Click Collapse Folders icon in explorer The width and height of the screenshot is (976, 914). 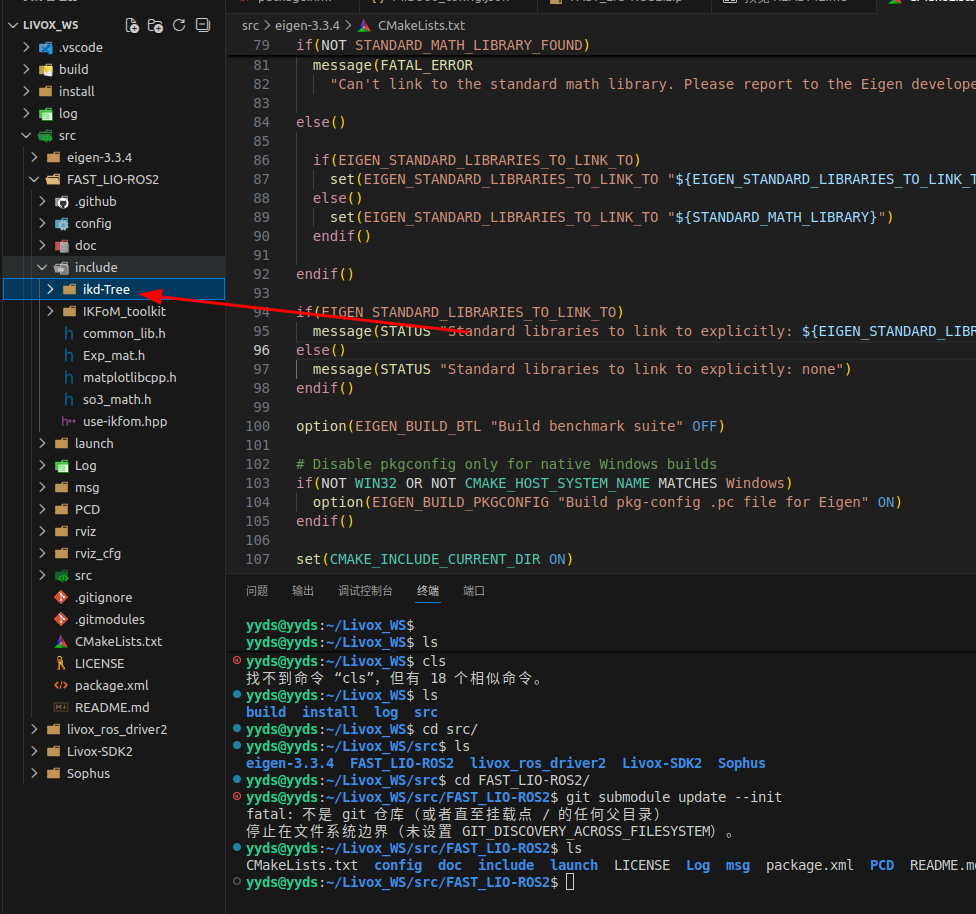pyautogui.click(x=203, y=25)
